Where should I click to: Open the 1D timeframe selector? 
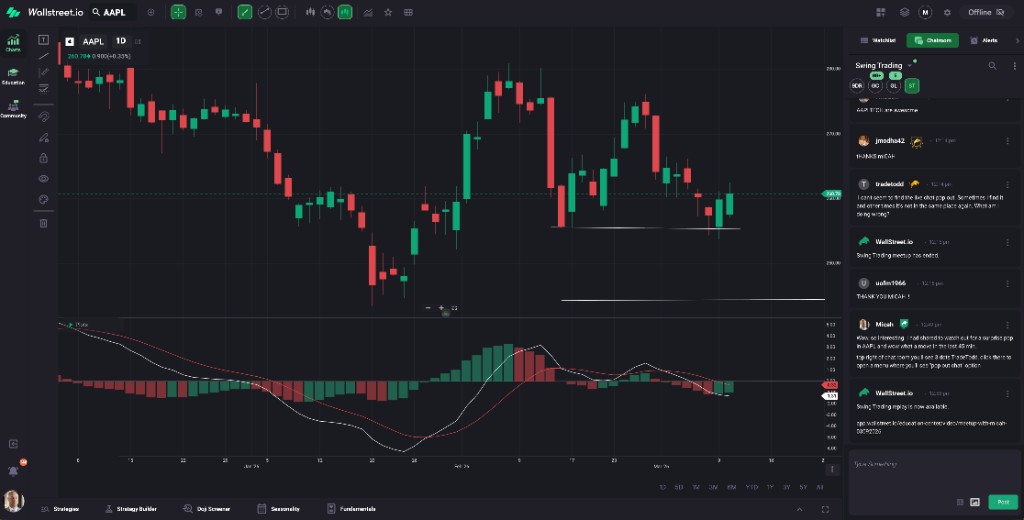click(x=121, y=41)
